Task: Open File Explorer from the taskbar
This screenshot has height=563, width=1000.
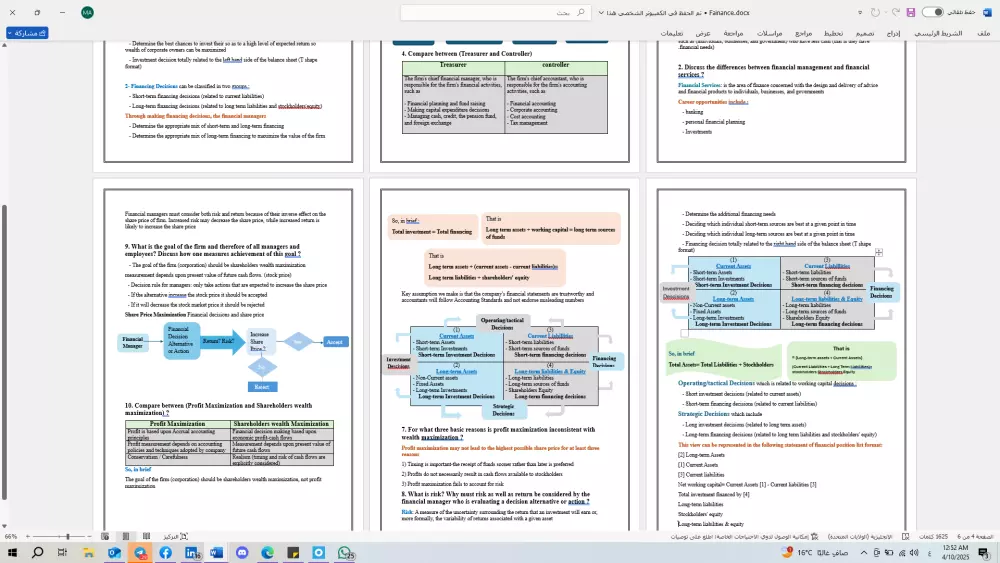Action: (x=88, y=552)
